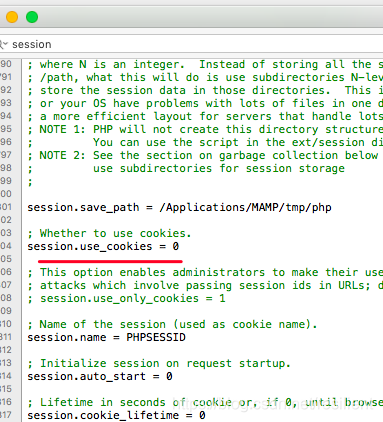Image resolution: width=383 pixels, height=422 pixels.
Task: Click the line "session.save_path = /Applications/MAMP/tmp/php"
Action: tap(179, 207)
